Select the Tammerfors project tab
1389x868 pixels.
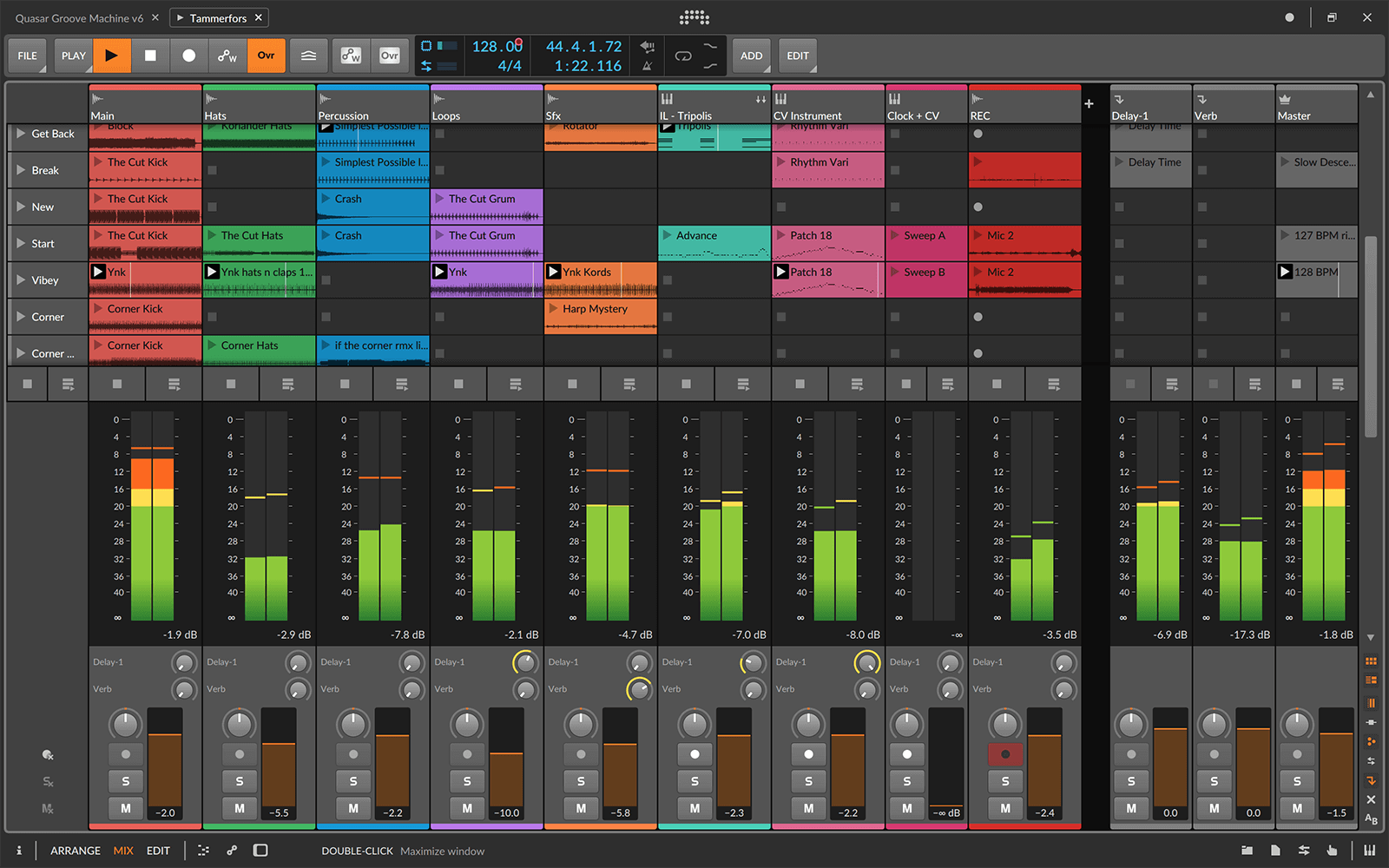pyautogui.click(x=217, y=17)
